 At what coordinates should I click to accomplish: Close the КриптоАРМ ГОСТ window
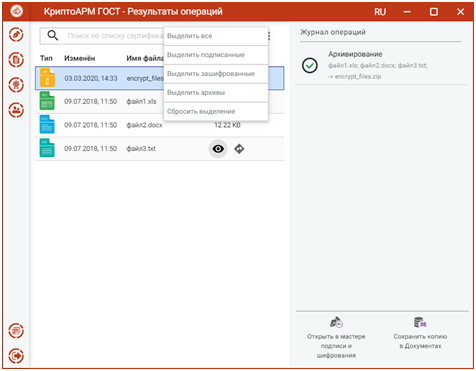(x=460, y=12)
